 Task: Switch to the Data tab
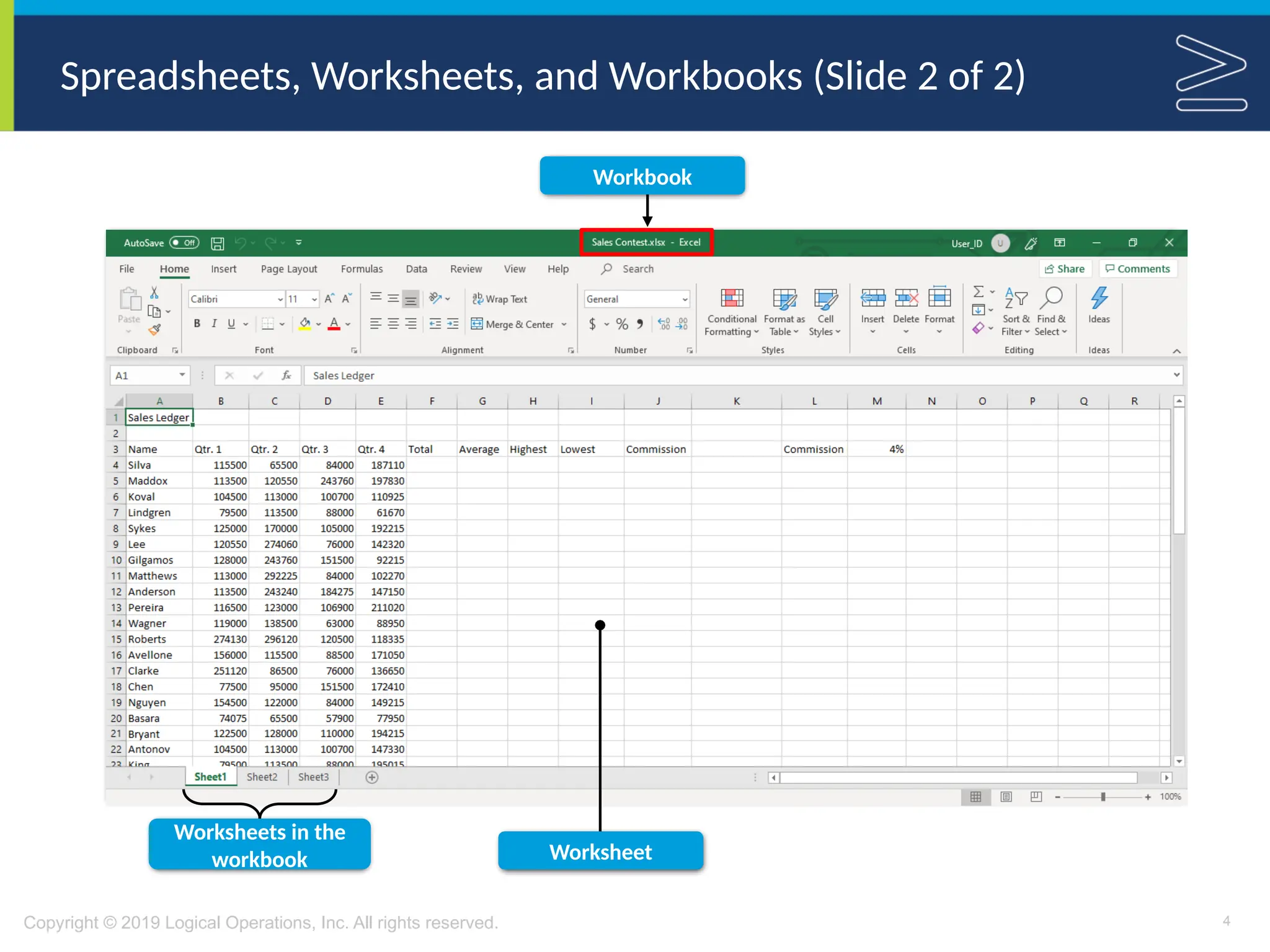click(x=416, y=269)
